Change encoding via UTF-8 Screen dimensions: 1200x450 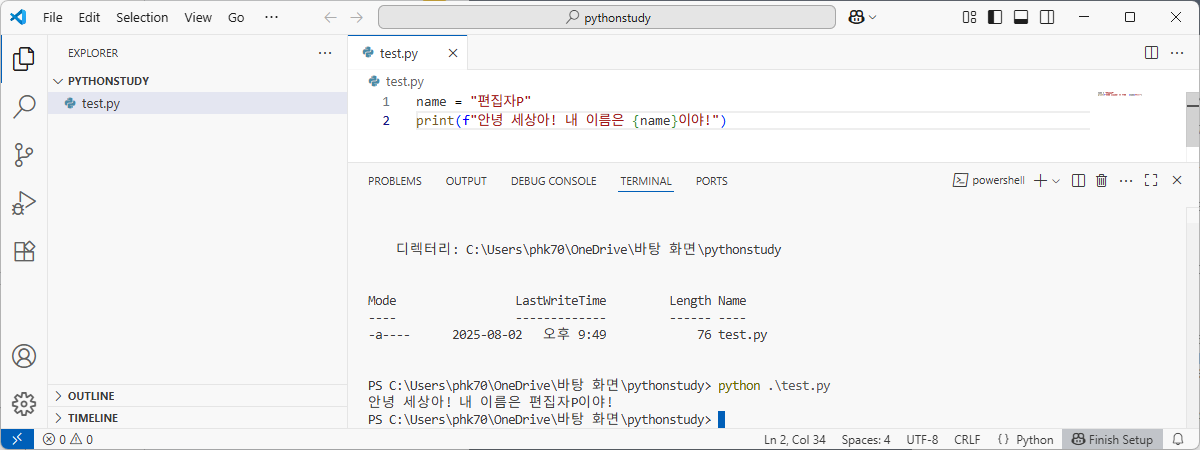click(922, 439)
